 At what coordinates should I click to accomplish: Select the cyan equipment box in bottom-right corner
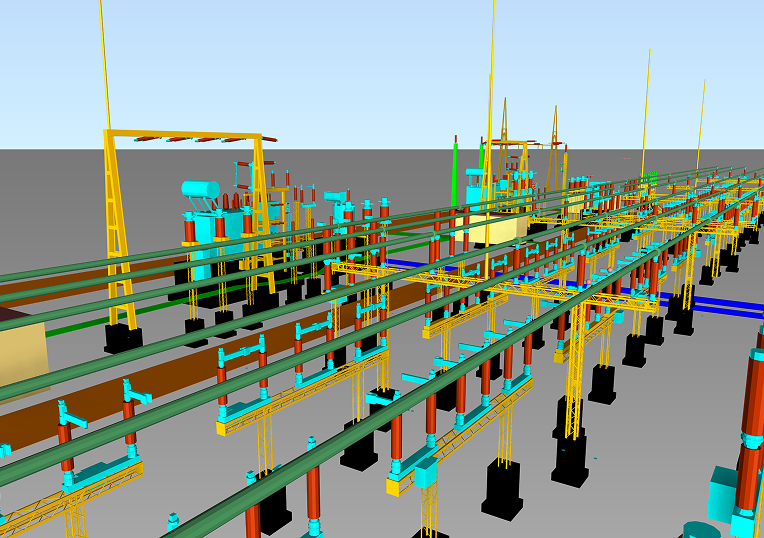(723, 495)
